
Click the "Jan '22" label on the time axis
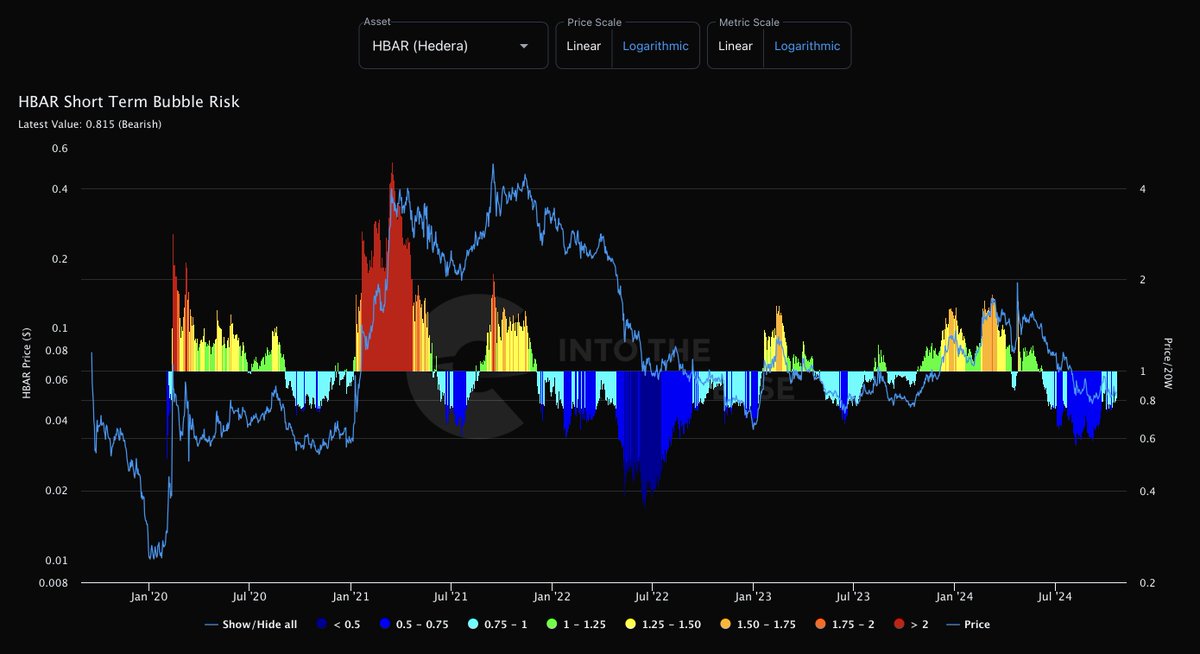click(x=551, y=597)
